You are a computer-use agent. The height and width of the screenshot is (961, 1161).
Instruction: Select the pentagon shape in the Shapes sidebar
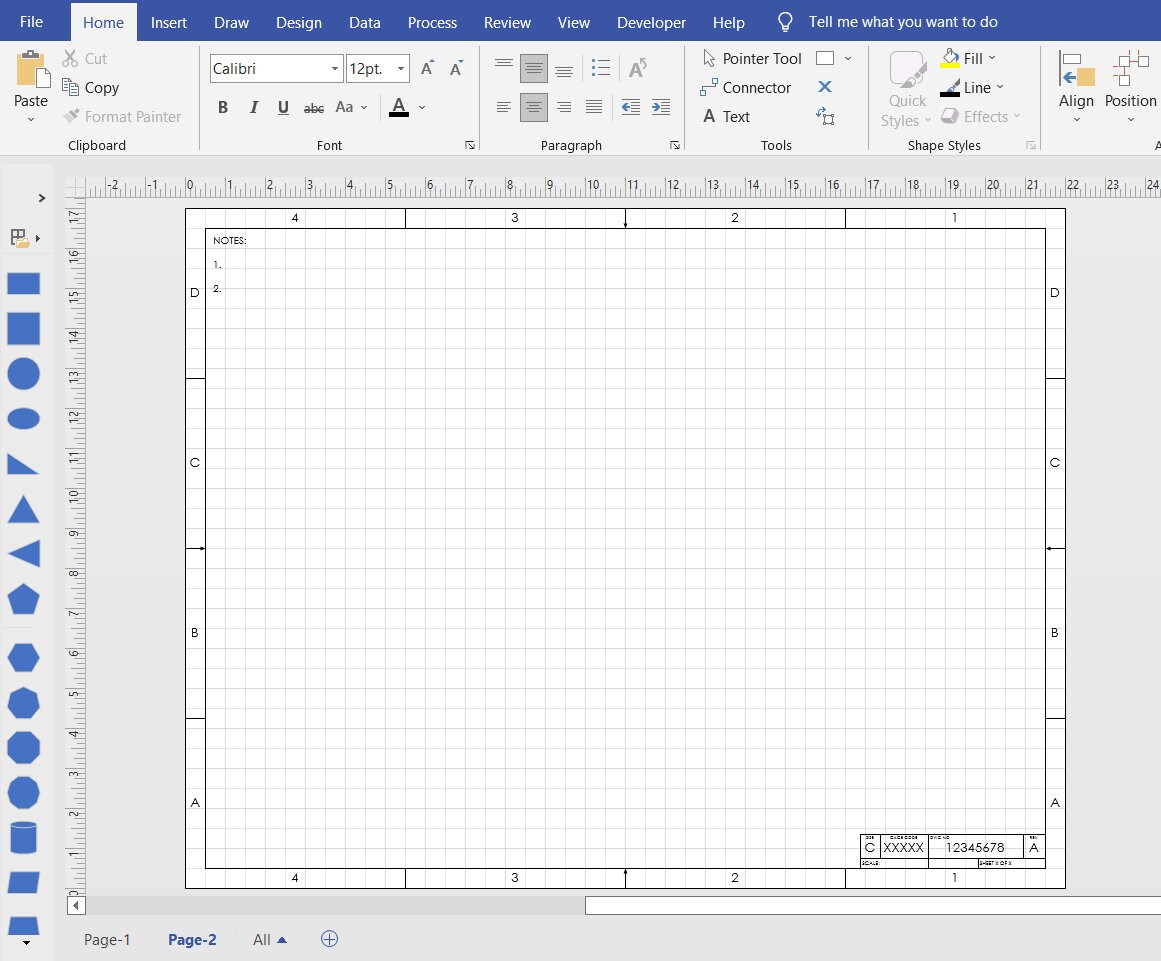[23, 600]
